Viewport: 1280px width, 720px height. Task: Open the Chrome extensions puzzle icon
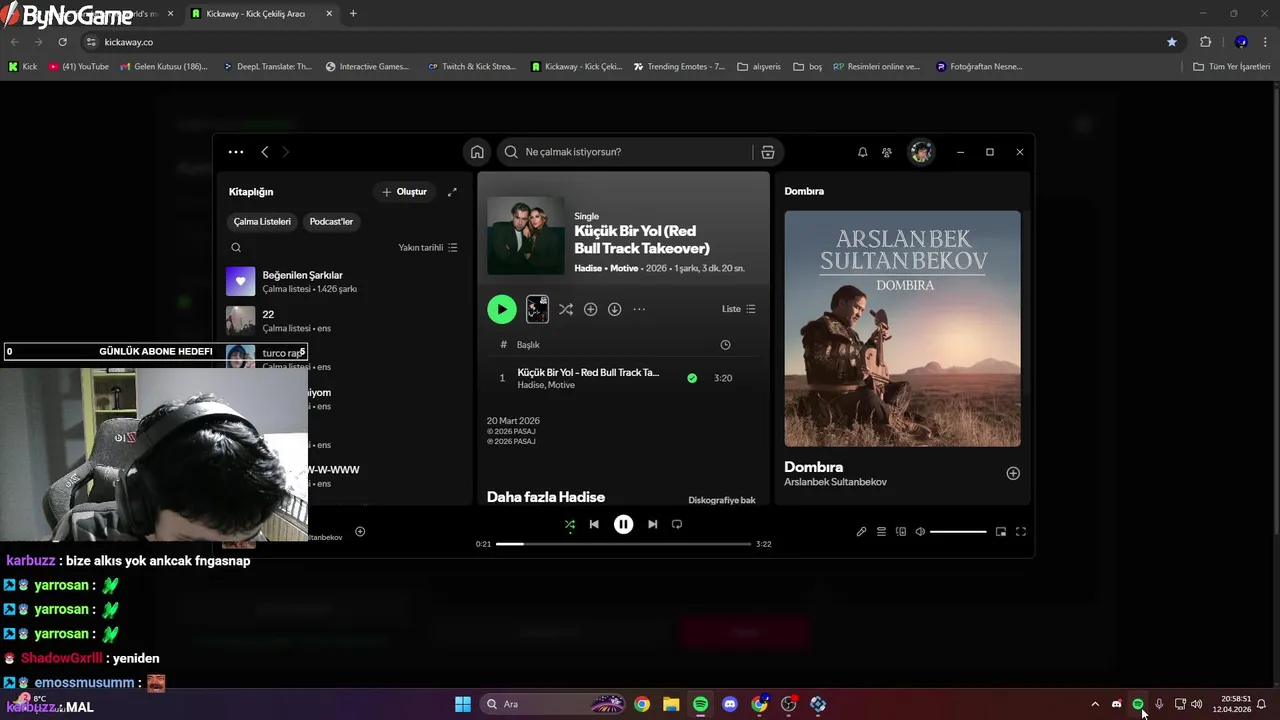(x=1205, y=42)
